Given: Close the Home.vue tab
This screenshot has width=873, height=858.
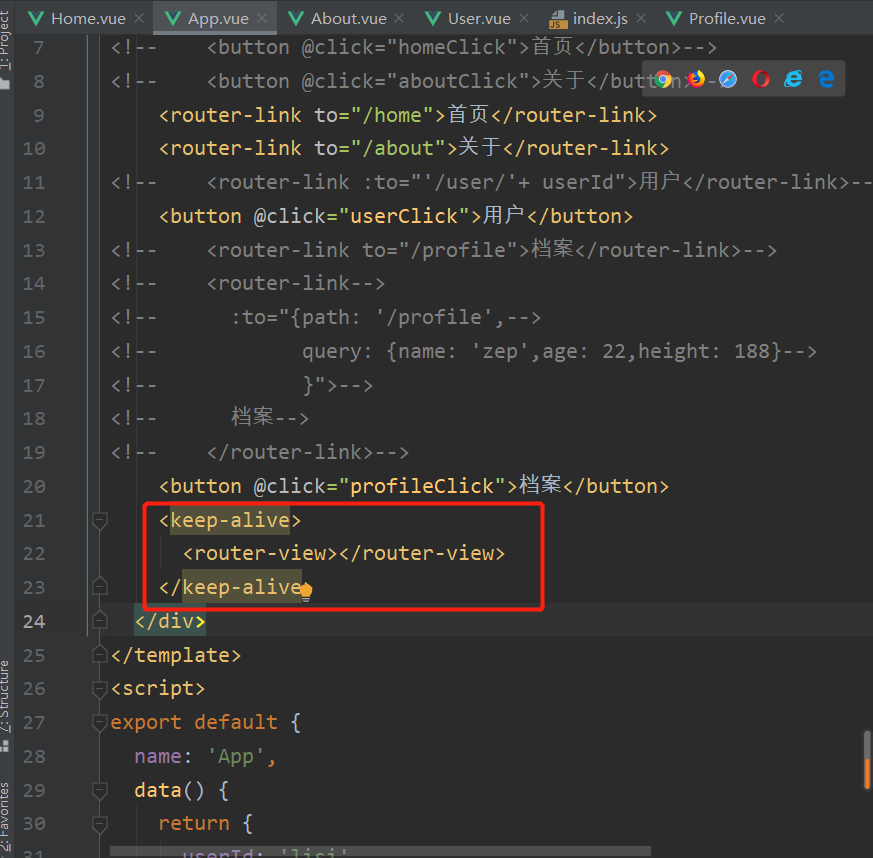Looking at the screenshot, I should point(139,18).
